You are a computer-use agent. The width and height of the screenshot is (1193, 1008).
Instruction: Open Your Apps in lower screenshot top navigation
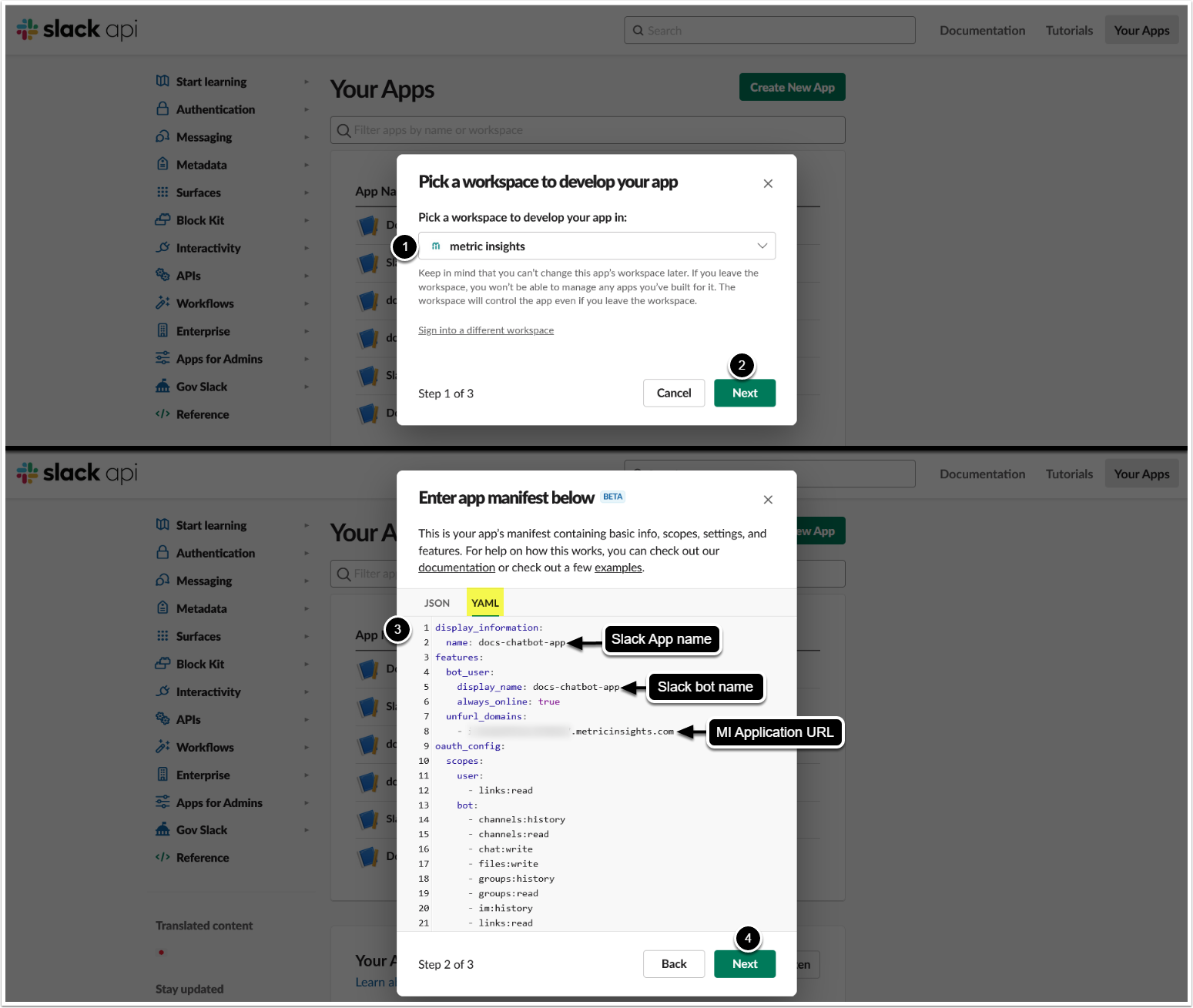click(1141, 474)
